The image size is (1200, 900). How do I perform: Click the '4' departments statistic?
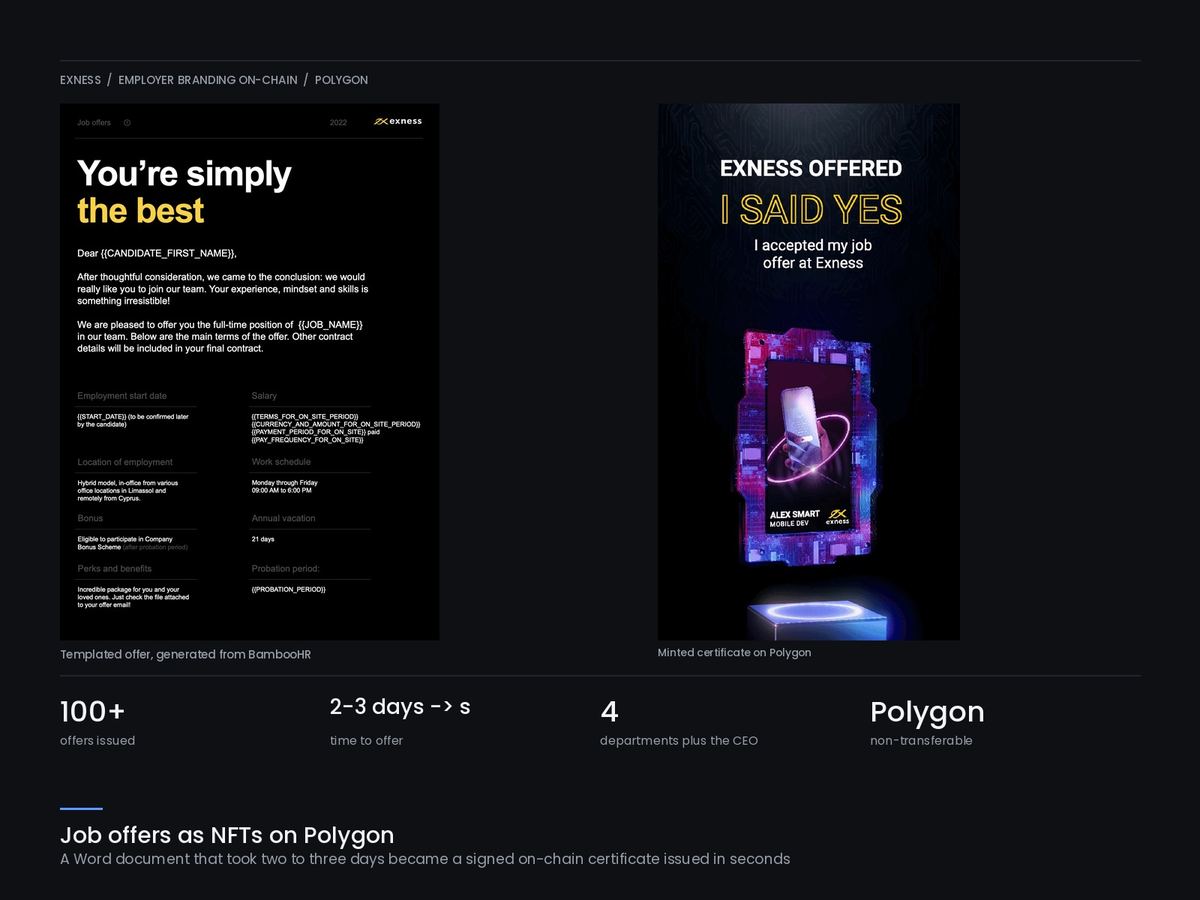pos(609,712)
